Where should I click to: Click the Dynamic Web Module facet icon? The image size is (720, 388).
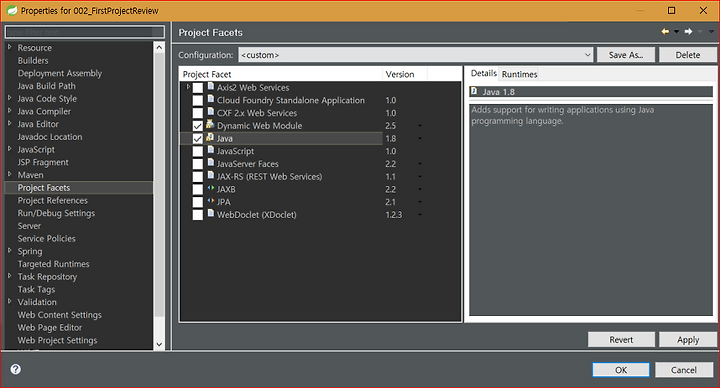[x=210, y=124]
